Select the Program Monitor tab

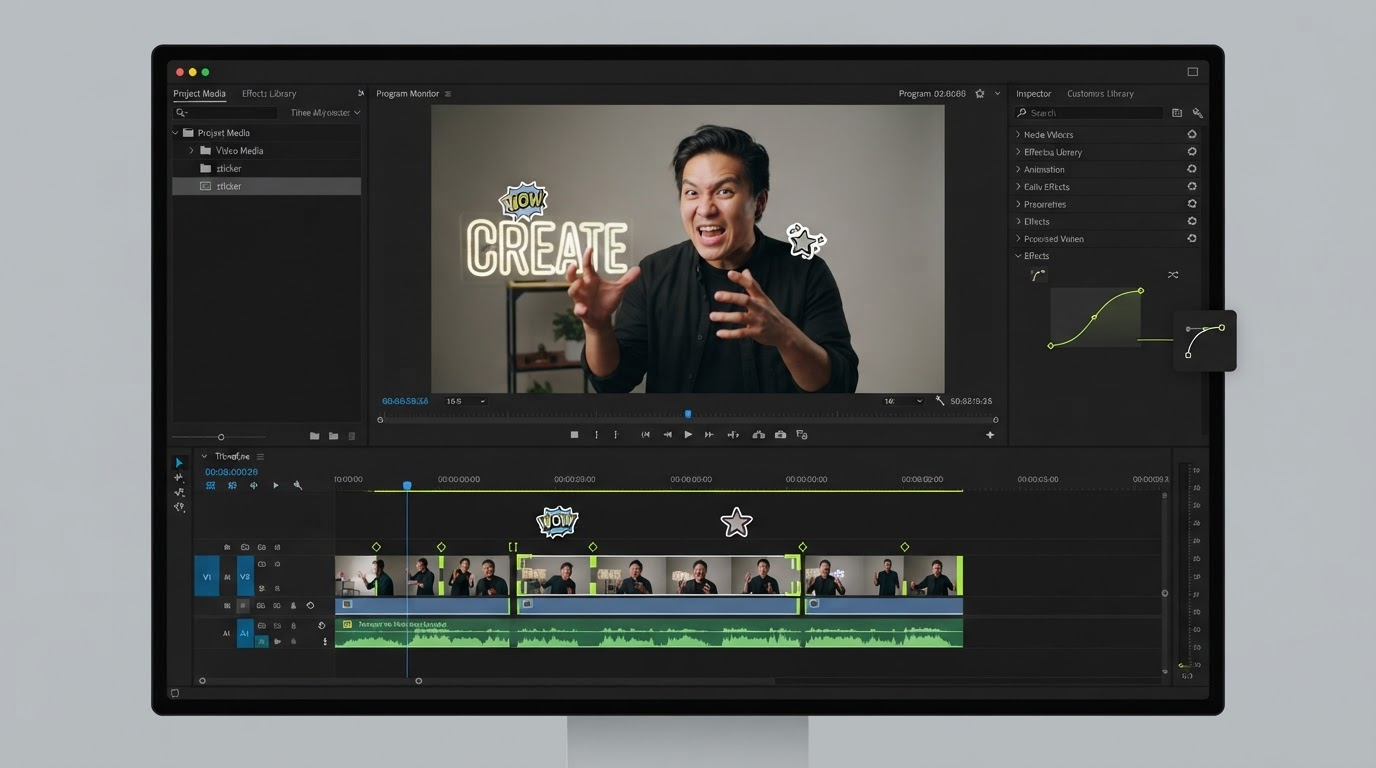point(407,94)
